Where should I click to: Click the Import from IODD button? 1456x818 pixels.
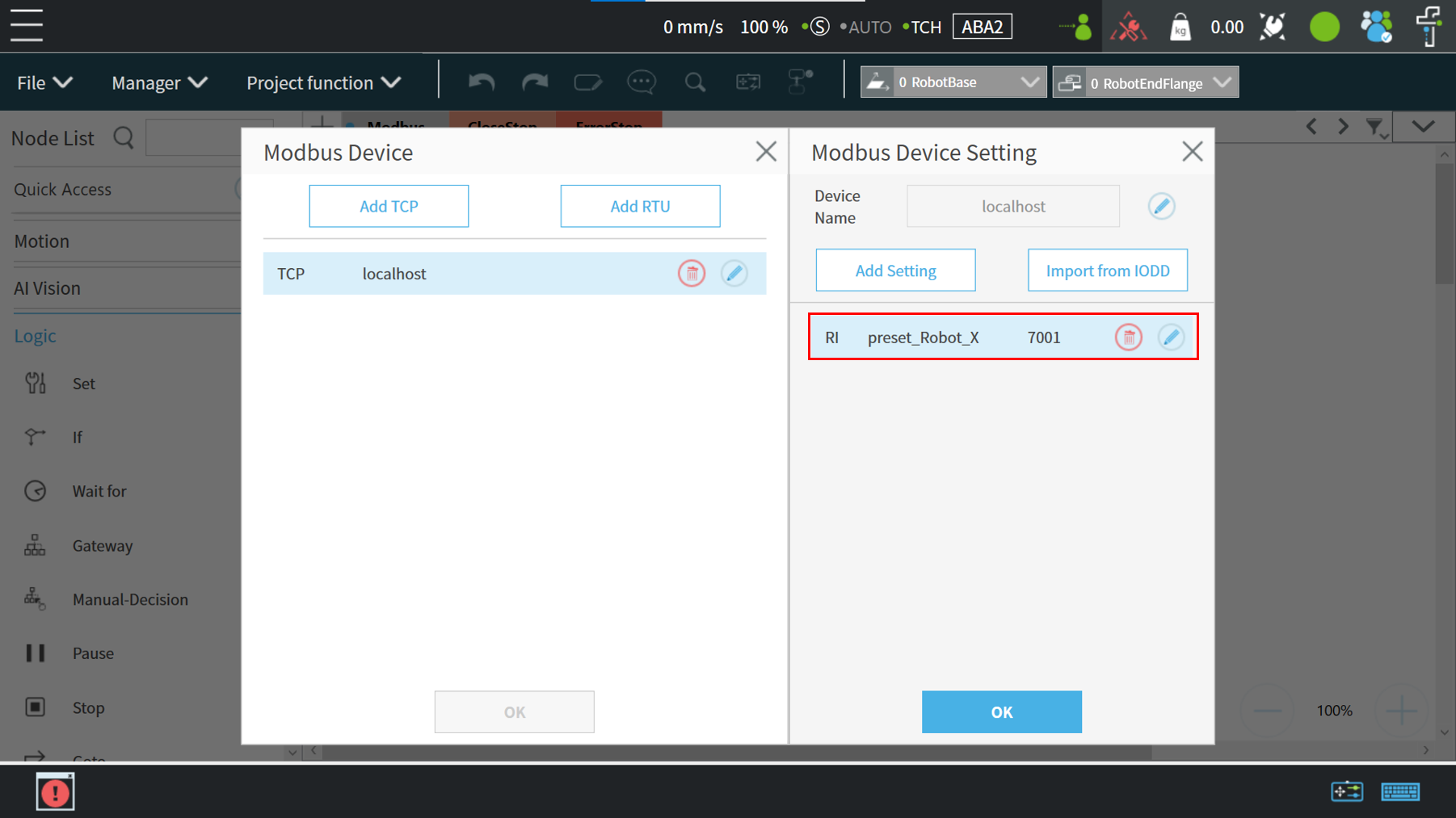click(1107, 271)
